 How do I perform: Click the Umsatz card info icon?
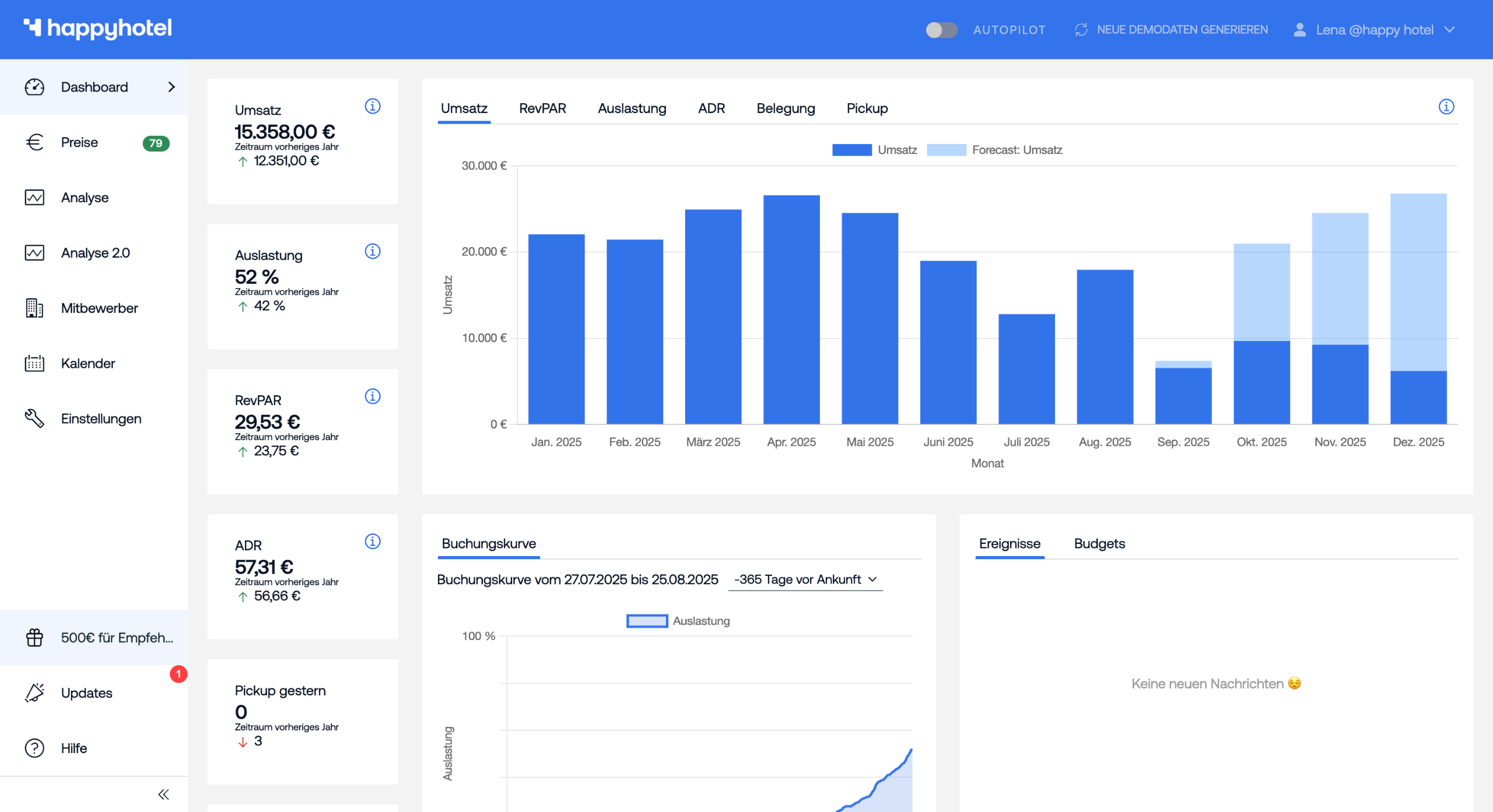372,106
